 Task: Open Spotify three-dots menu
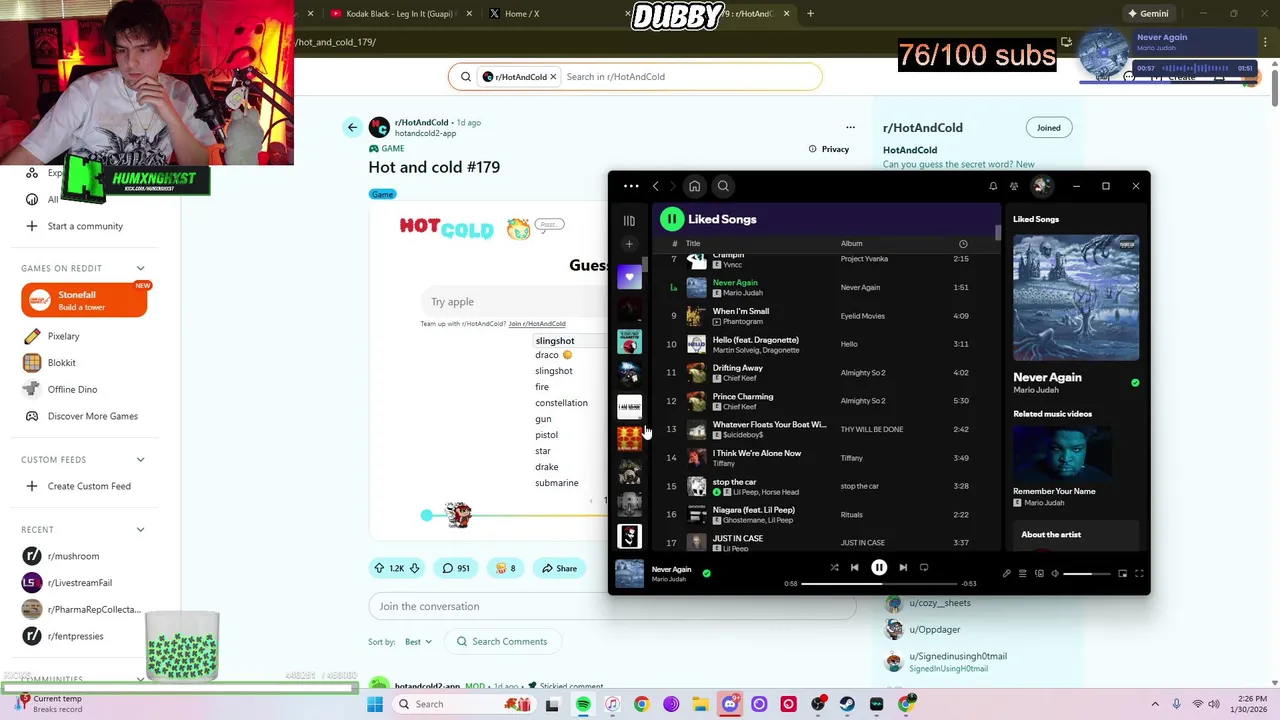click(x=631, y=186)
